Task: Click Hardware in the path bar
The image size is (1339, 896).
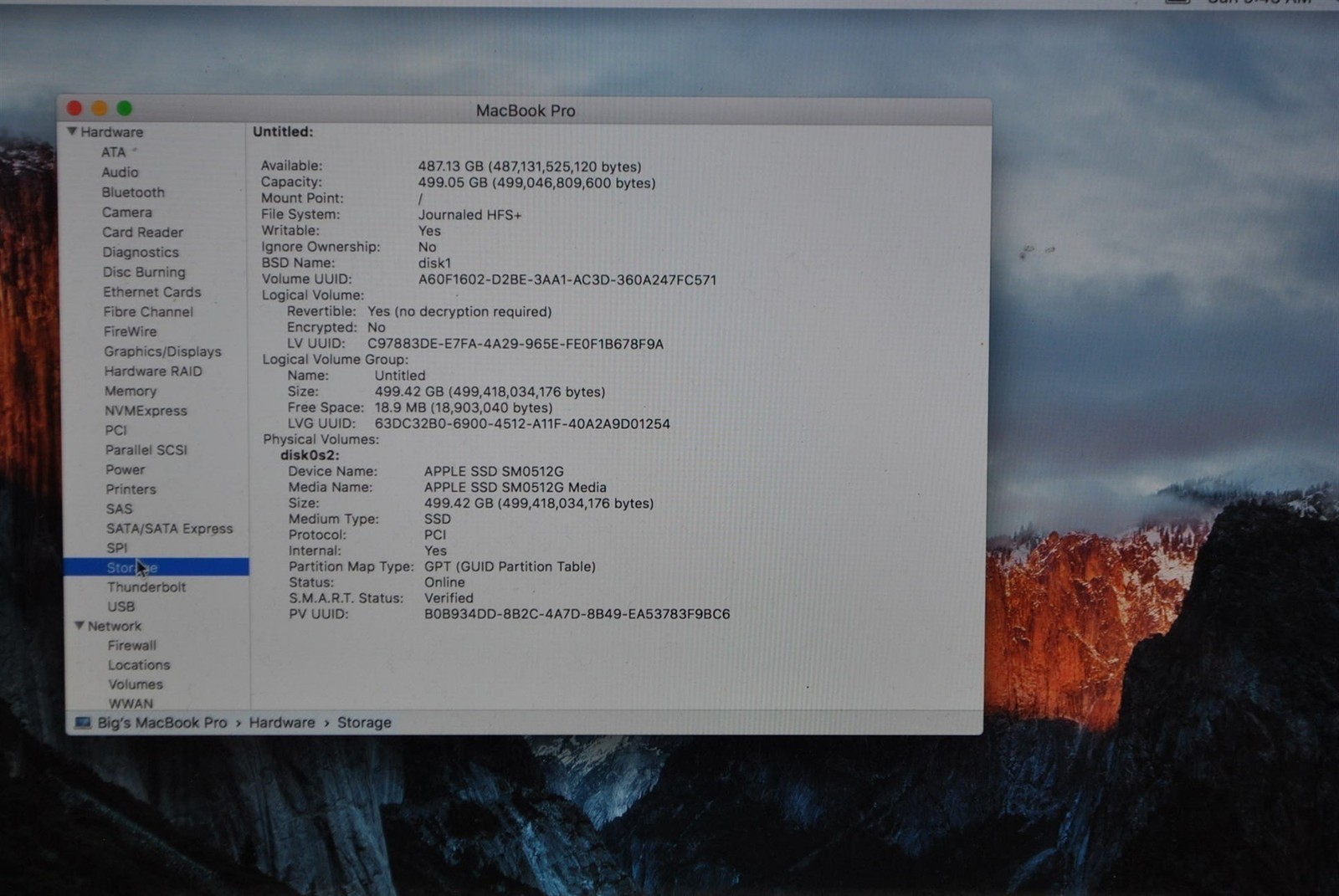Action: coord(282,723)
